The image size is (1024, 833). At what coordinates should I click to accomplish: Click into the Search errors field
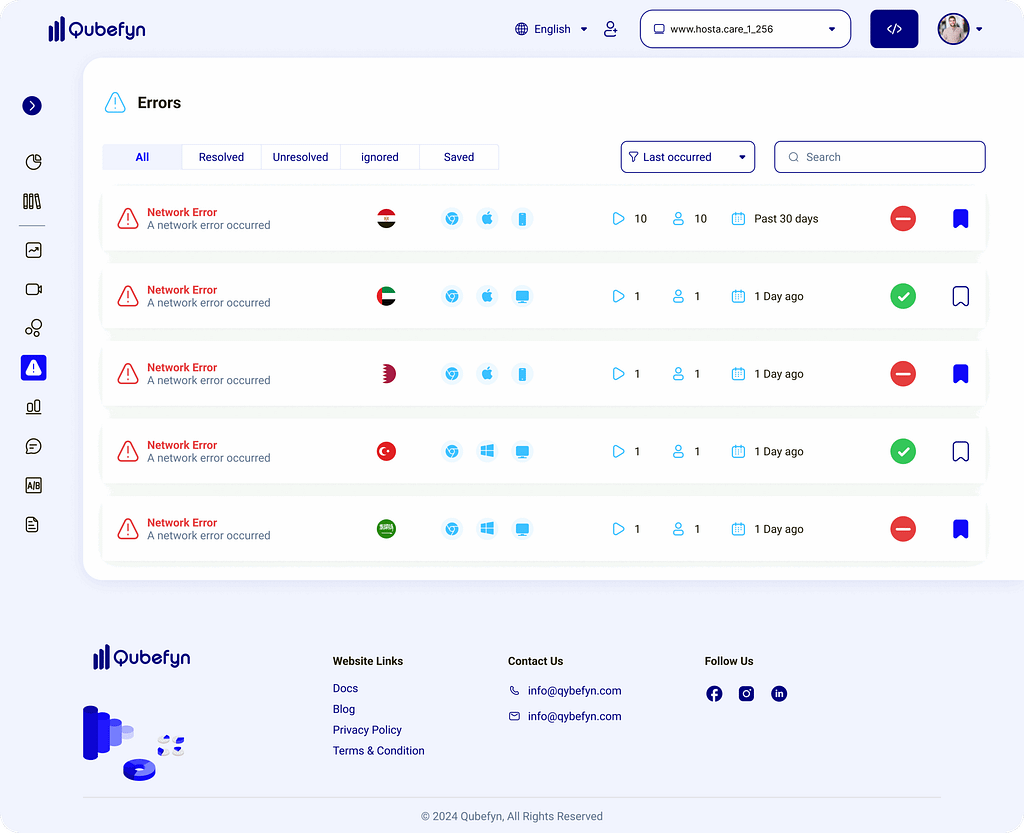(880, 157)
